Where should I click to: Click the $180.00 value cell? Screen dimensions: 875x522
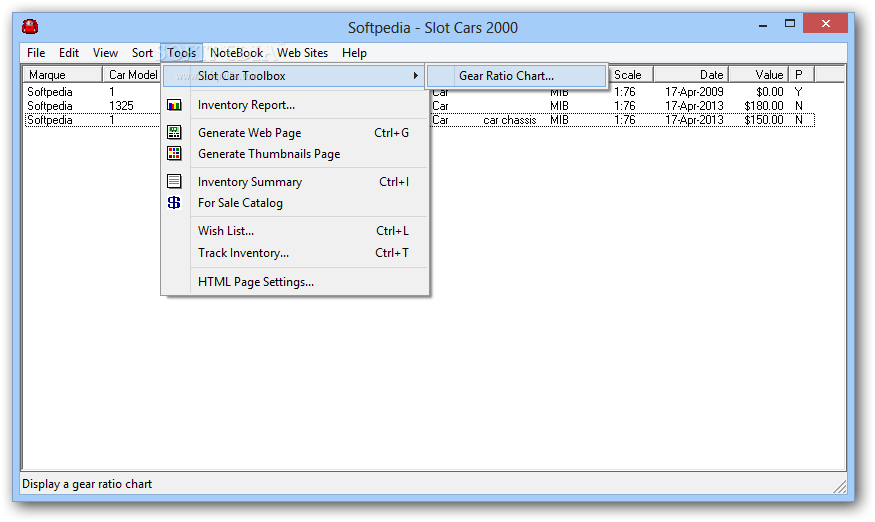pos(763,106)
